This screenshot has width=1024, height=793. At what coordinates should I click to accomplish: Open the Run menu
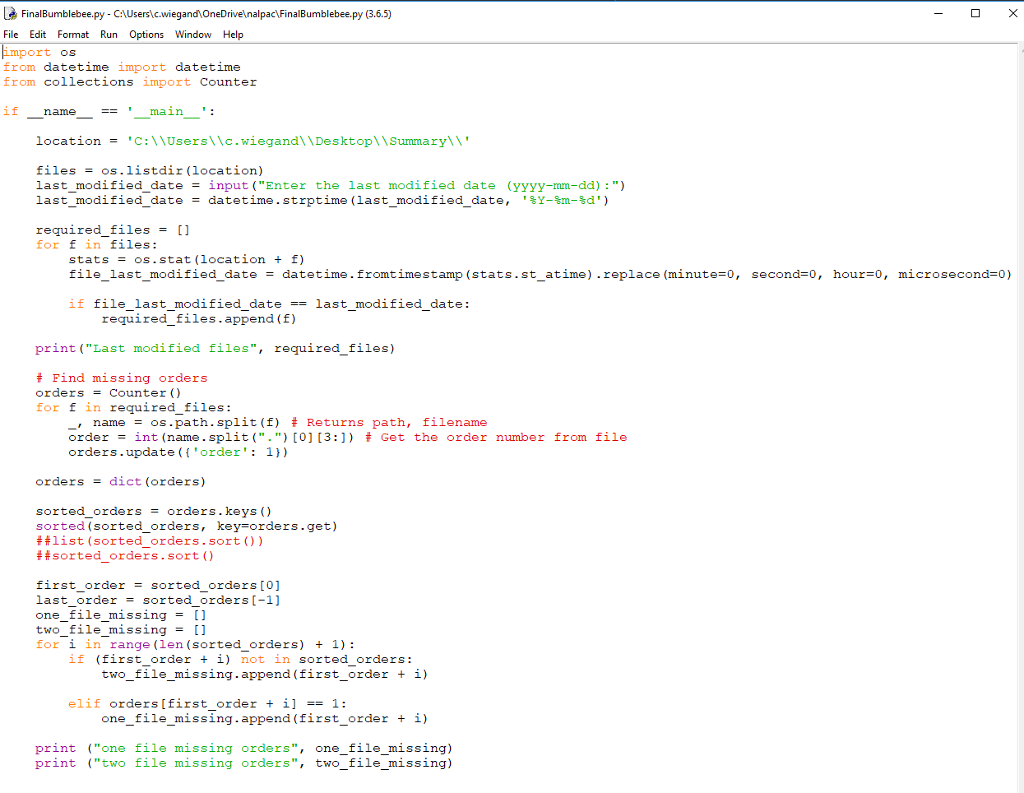tap(108, 33)
